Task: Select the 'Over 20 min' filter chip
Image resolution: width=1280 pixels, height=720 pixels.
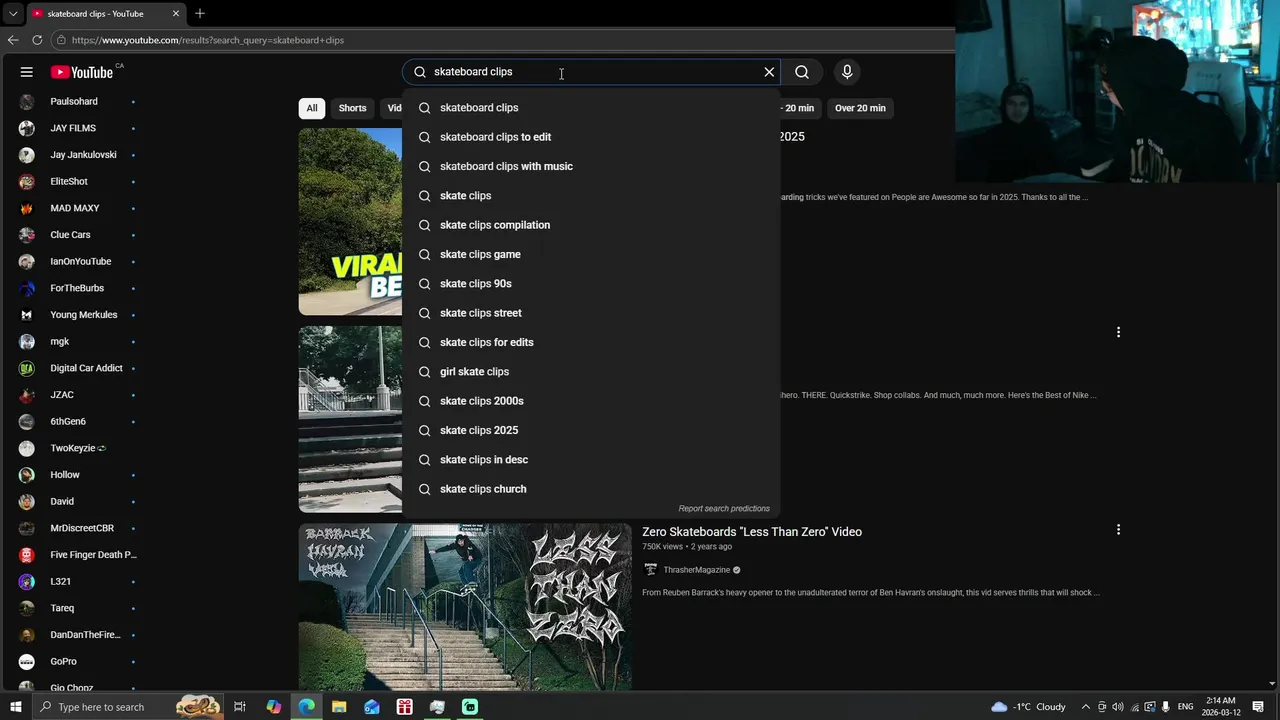Action: 860,108
